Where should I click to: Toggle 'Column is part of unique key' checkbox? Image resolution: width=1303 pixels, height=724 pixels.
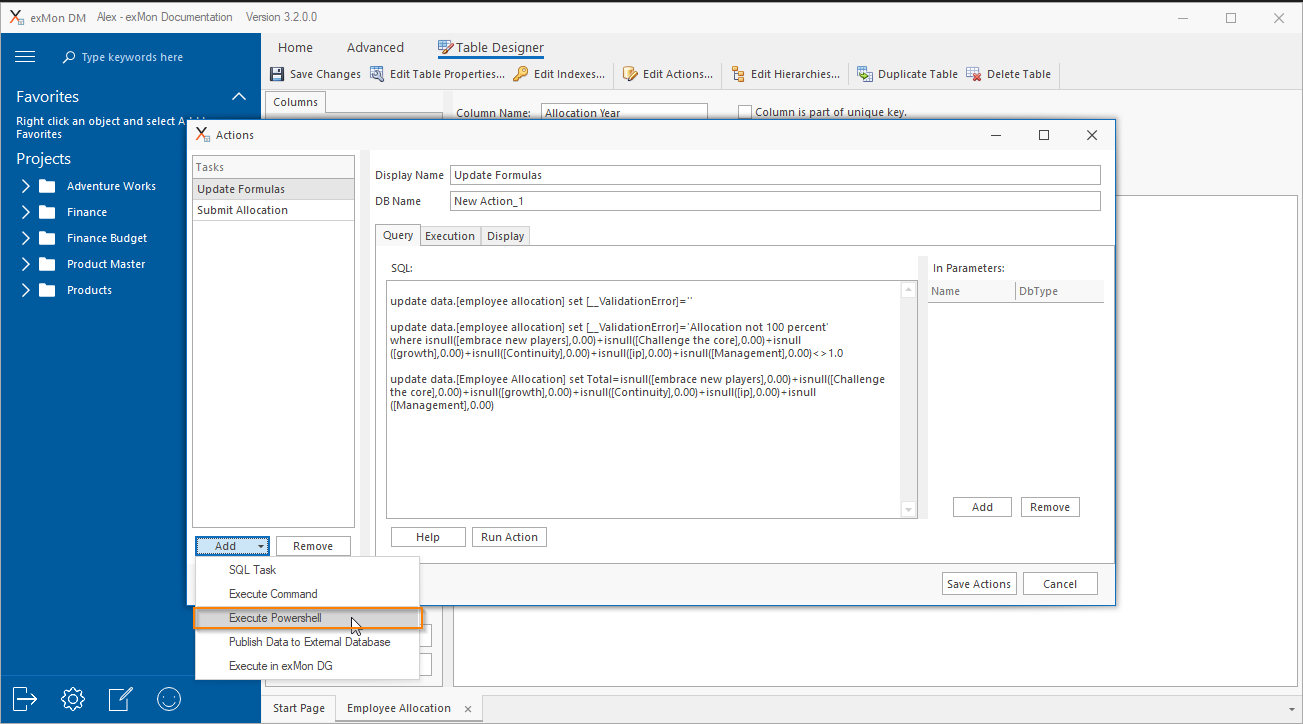[745, 112]
